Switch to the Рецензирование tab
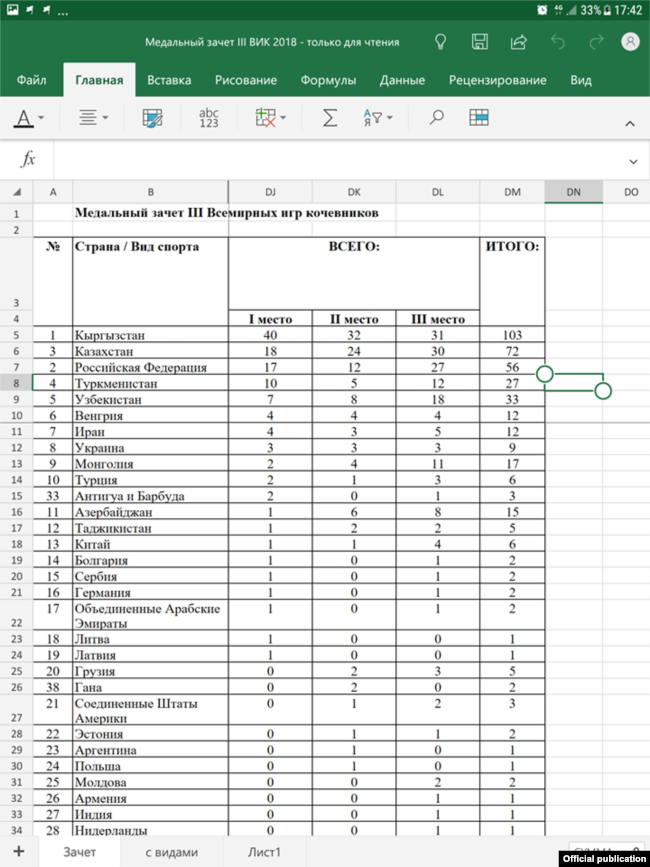Screen dimensions: 650x867 click(497, 80)
